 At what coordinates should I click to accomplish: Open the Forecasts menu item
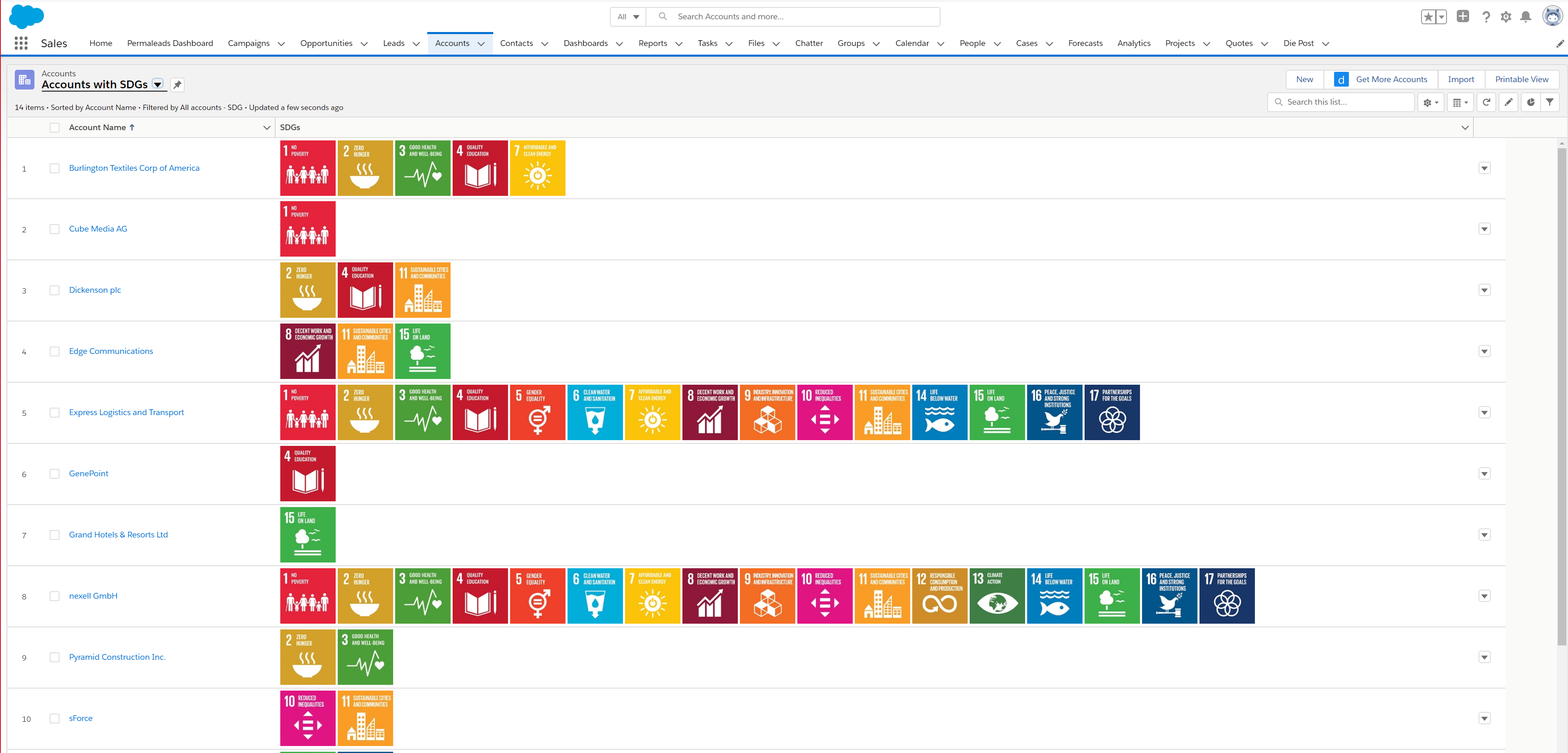[x=1085, y=43]
